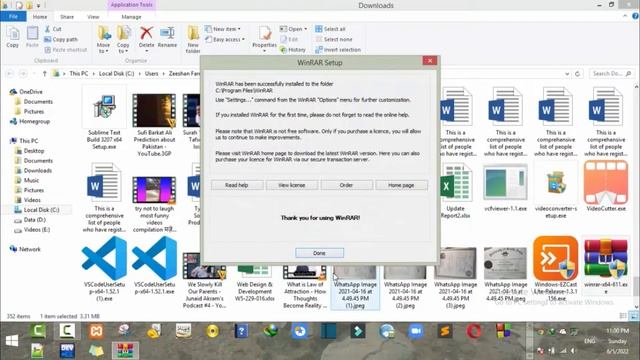The width and height of the screenshot is (640, 360).
Task: Click Copy path in the ribbon
Action: click(61, 40)
